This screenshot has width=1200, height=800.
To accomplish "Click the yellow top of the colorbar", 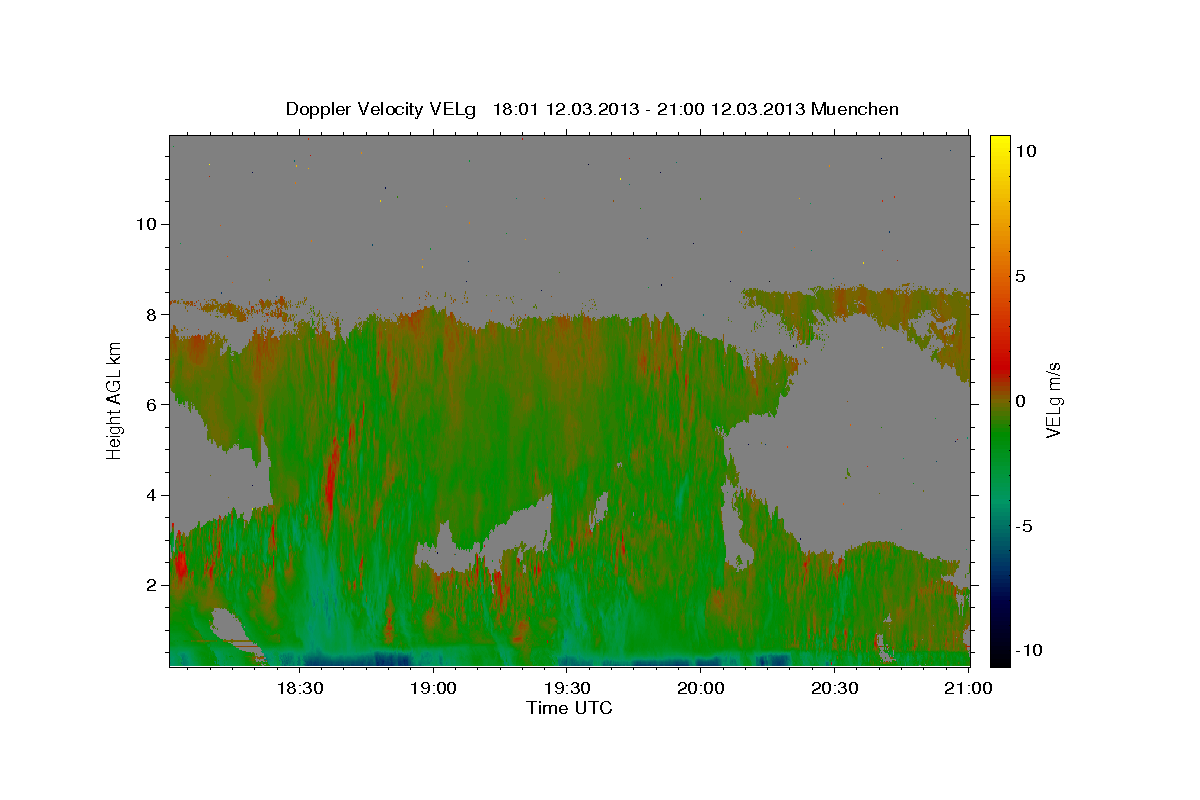I will tap(999, 143).
